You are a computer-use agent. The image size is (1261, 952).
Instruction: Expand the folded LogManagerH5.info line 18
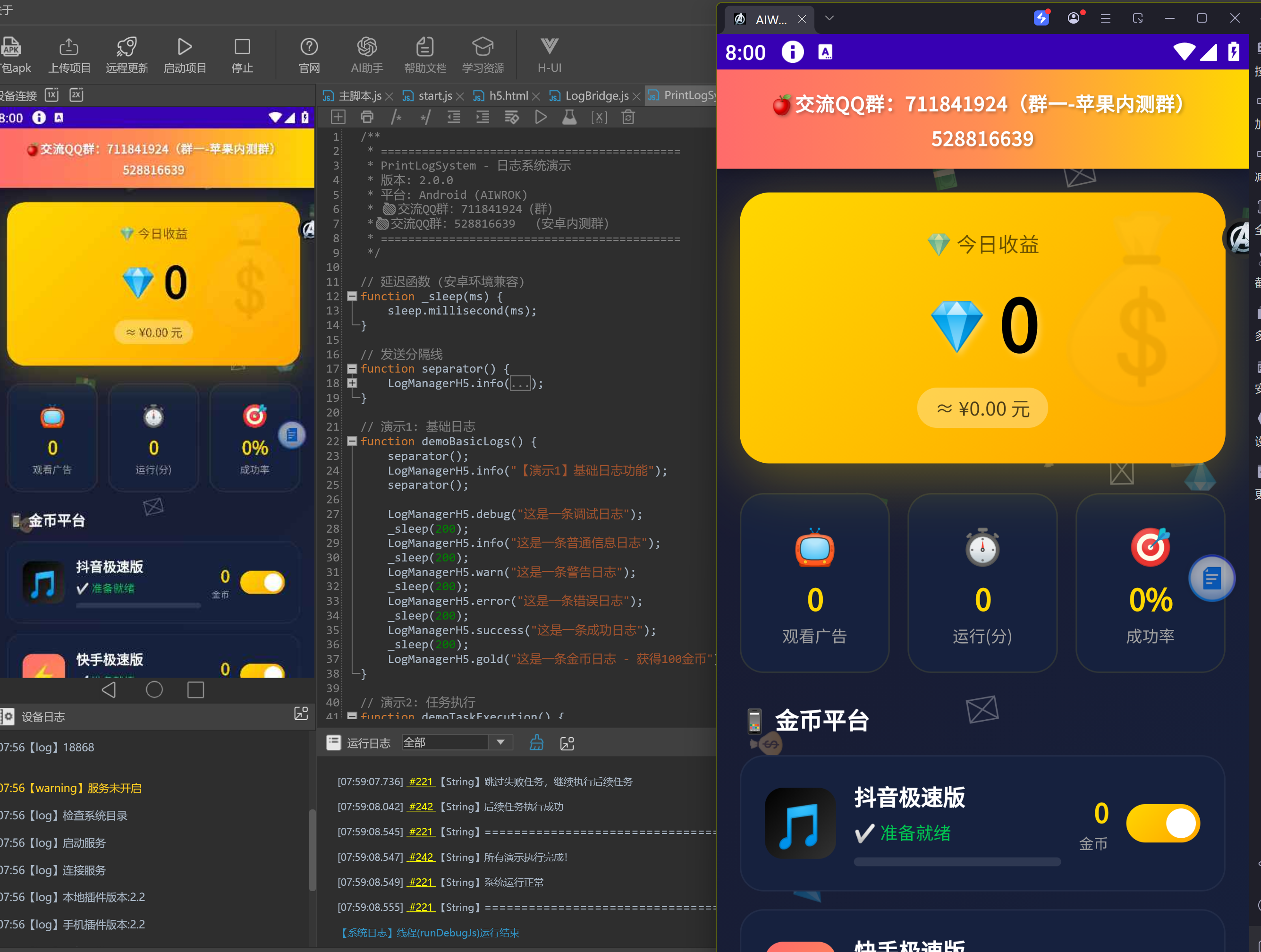[x=352, y=383]
